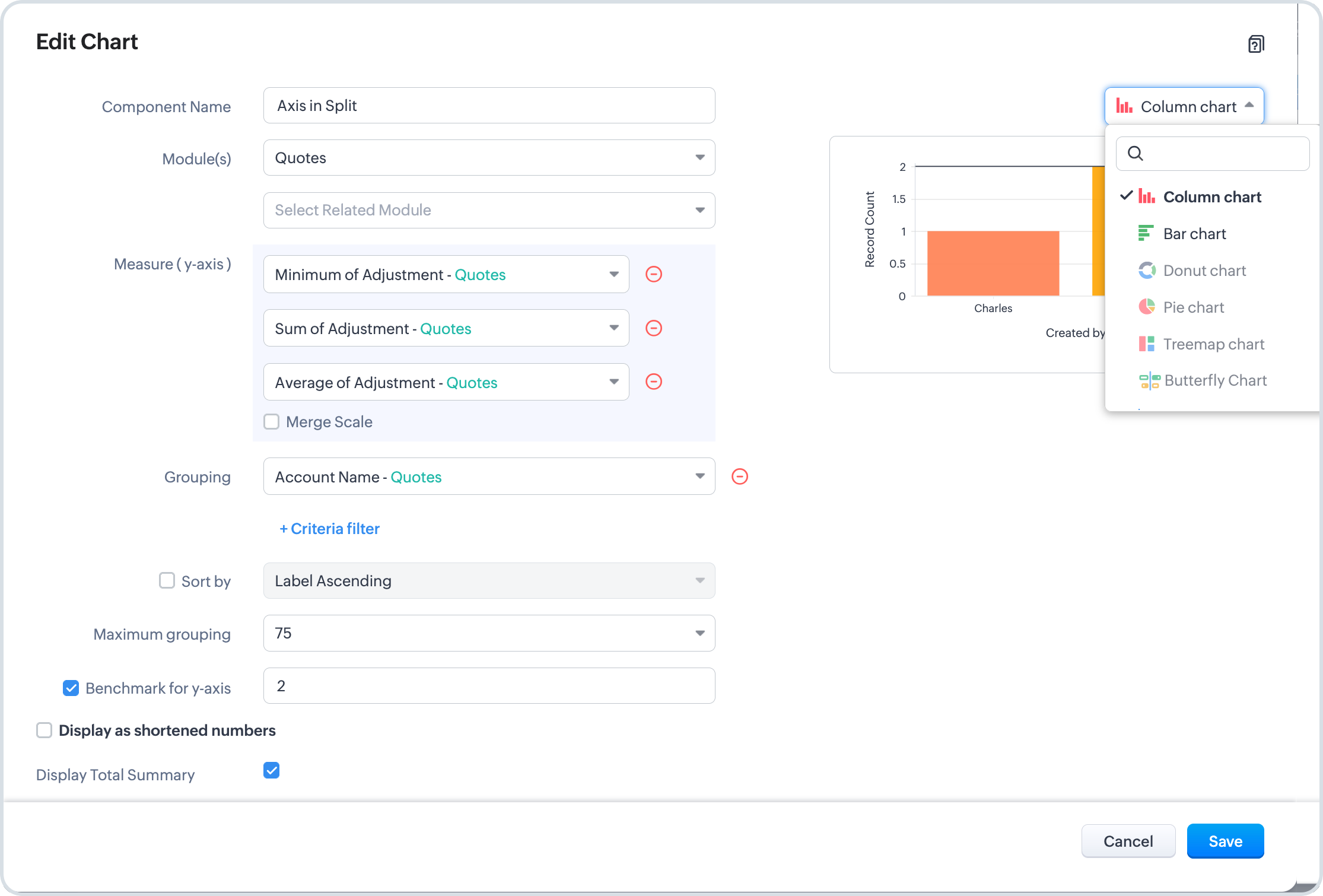The height and width of the screenshot is (896, 1323).
Task: Choose Butterfly Chart option
Action: point(1214,380)
